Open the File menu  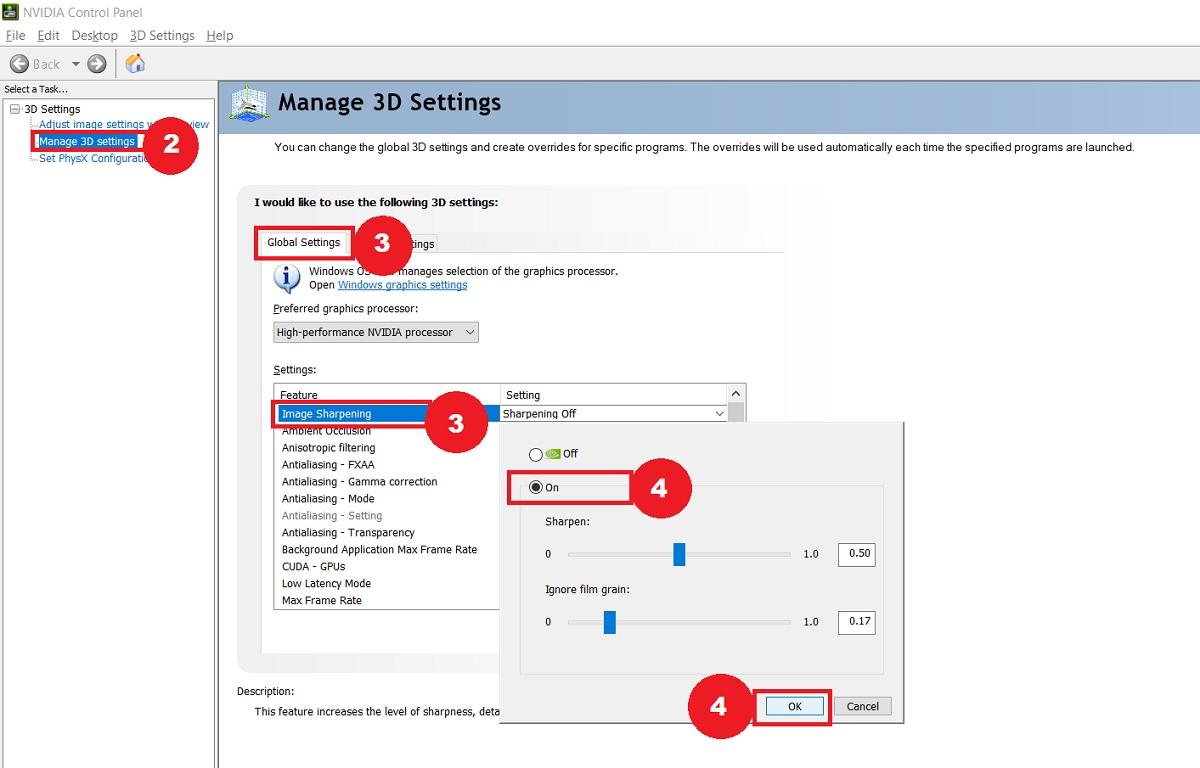coord(15,35)
